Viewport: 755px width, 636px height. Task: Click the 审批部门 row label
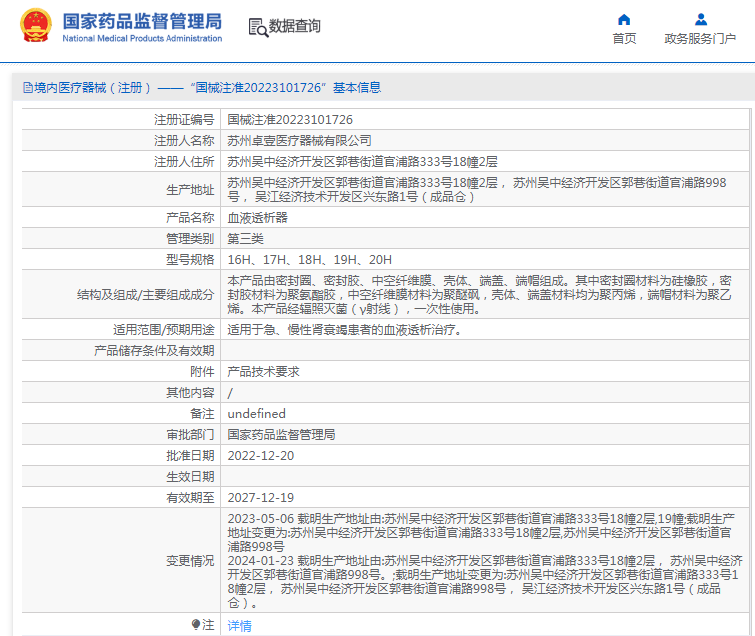190,435
